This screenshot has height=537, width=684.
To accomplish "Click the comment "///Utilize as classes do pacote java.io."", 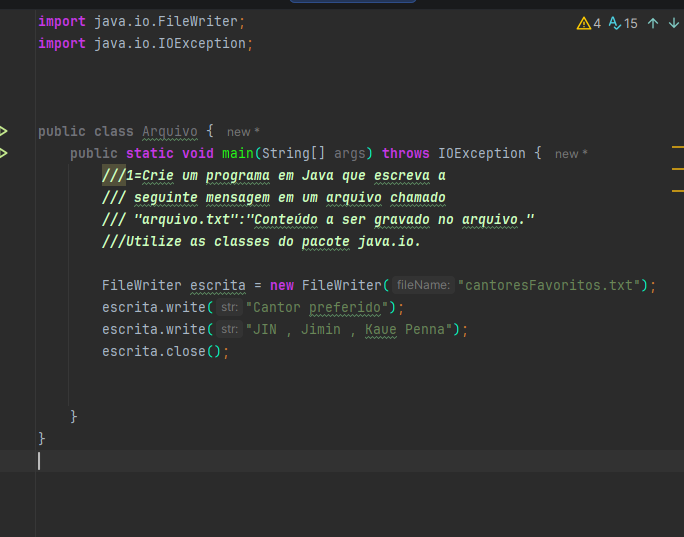I will tap(261, 242).
